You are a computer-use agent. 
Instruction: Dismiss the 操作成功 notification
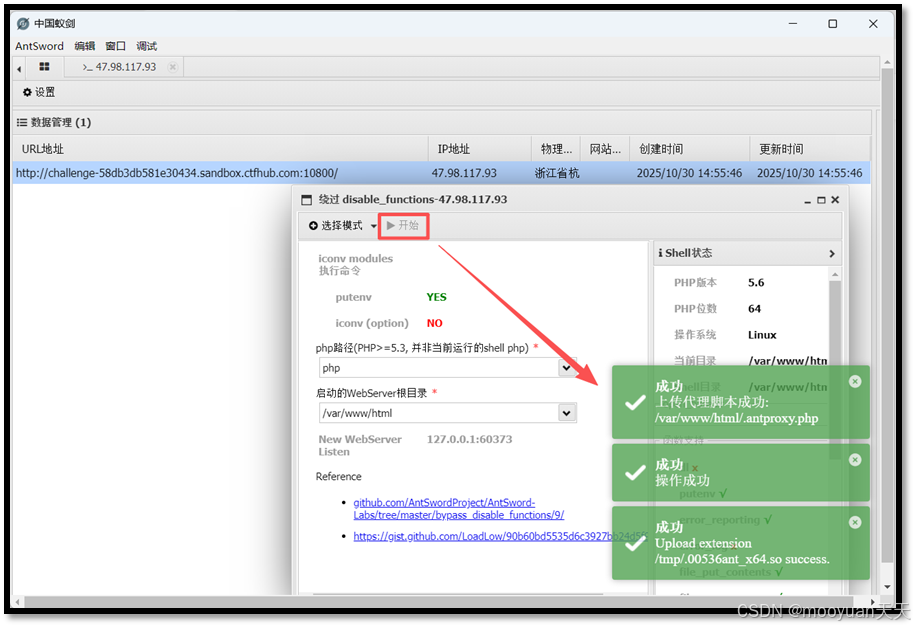(x=855, y=461)
